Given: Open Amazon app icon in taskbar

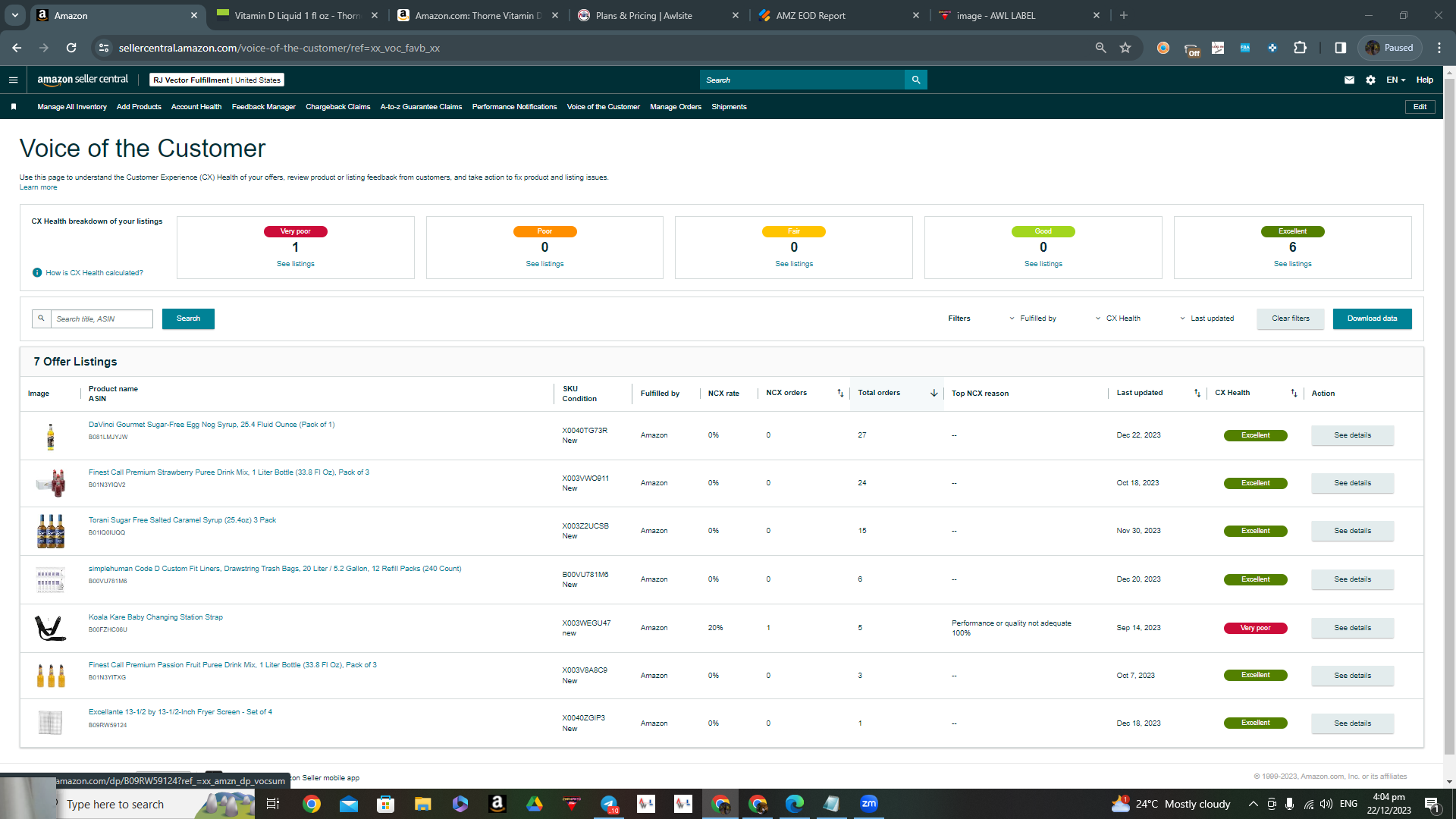Looking at the screenshot, I should [x=497, y=804].
